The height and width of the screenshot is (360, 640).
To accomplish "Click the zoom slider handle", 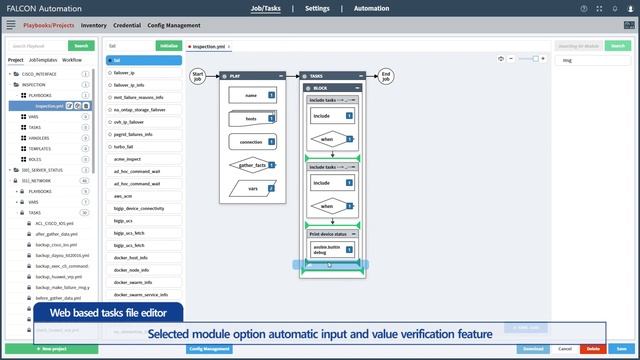I will pos(536,59).
